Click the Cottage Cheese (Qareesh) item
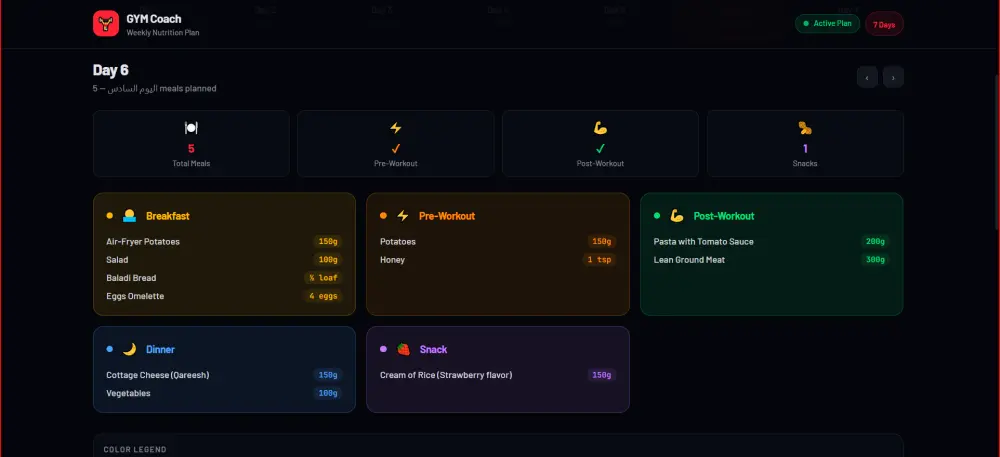The image size is (1000, 457). click(x=158, y=375)
